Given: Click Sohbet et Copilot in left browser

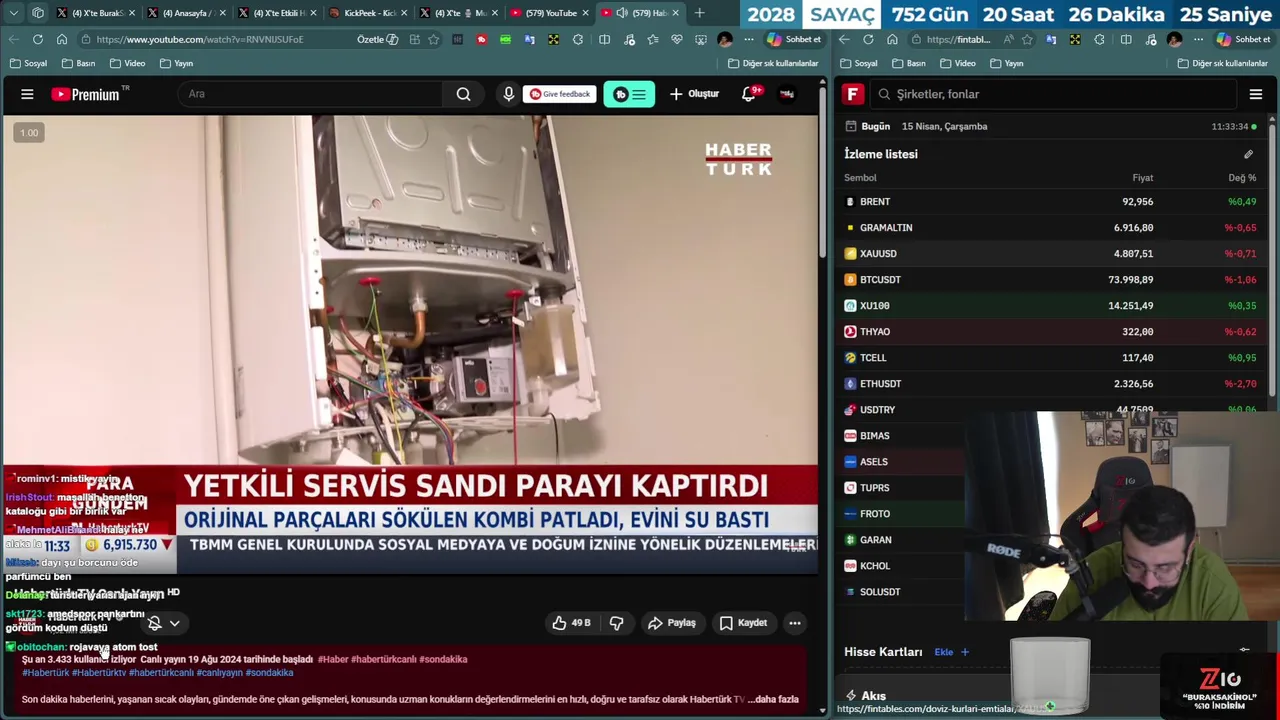Looking at the screenshot, I should [793, 39].
